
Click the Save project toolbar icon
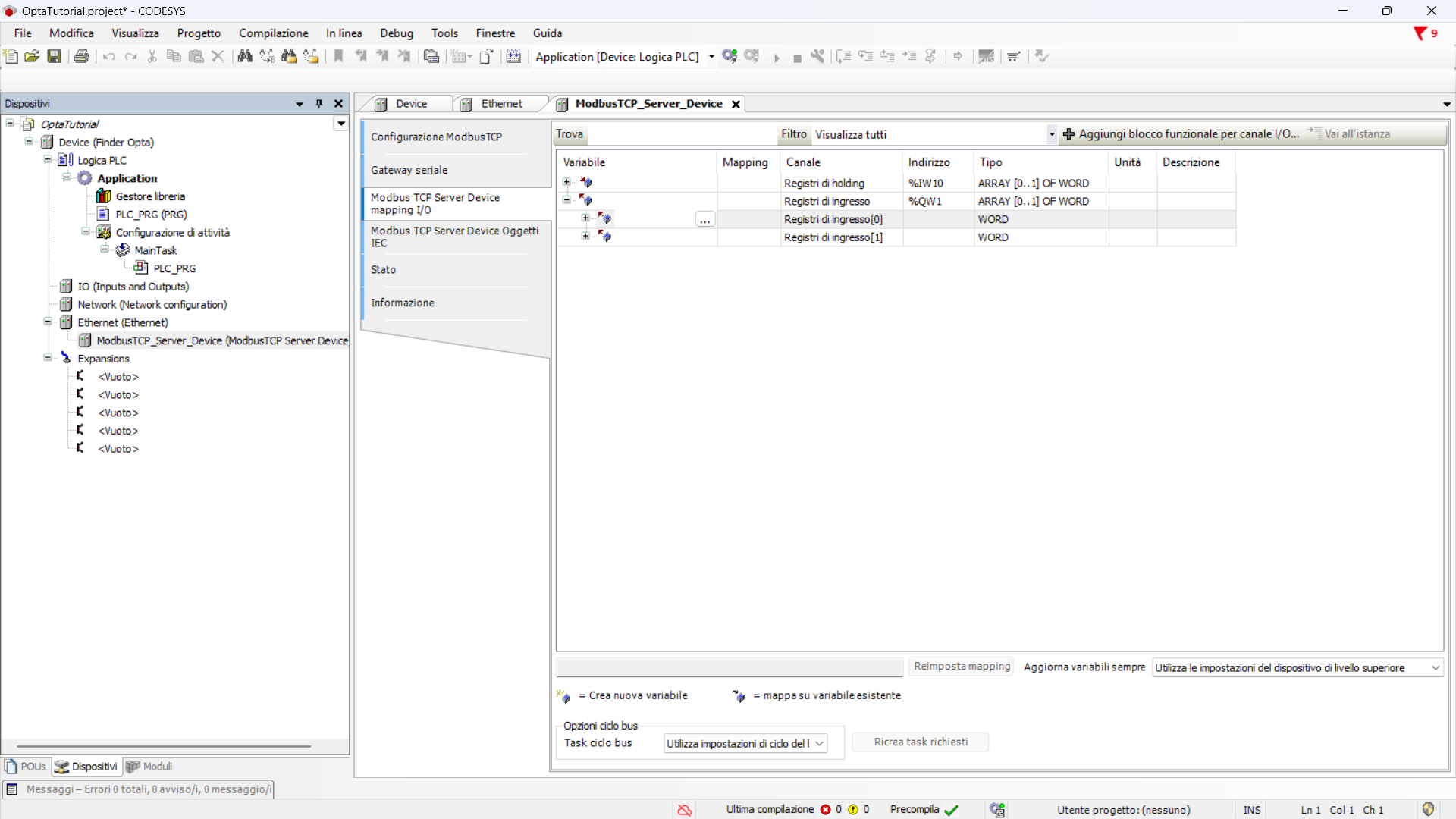click(54, 56)
